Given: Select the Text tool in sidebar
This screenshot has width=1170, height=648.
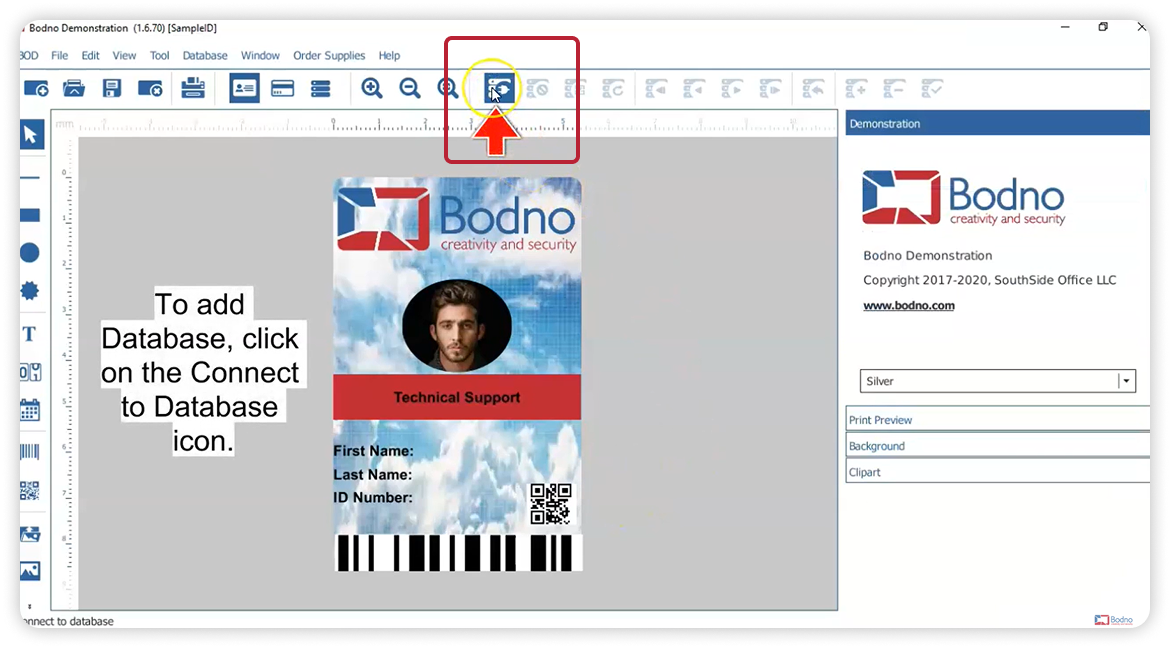Looking at the screenshot, I should [30, 334].
